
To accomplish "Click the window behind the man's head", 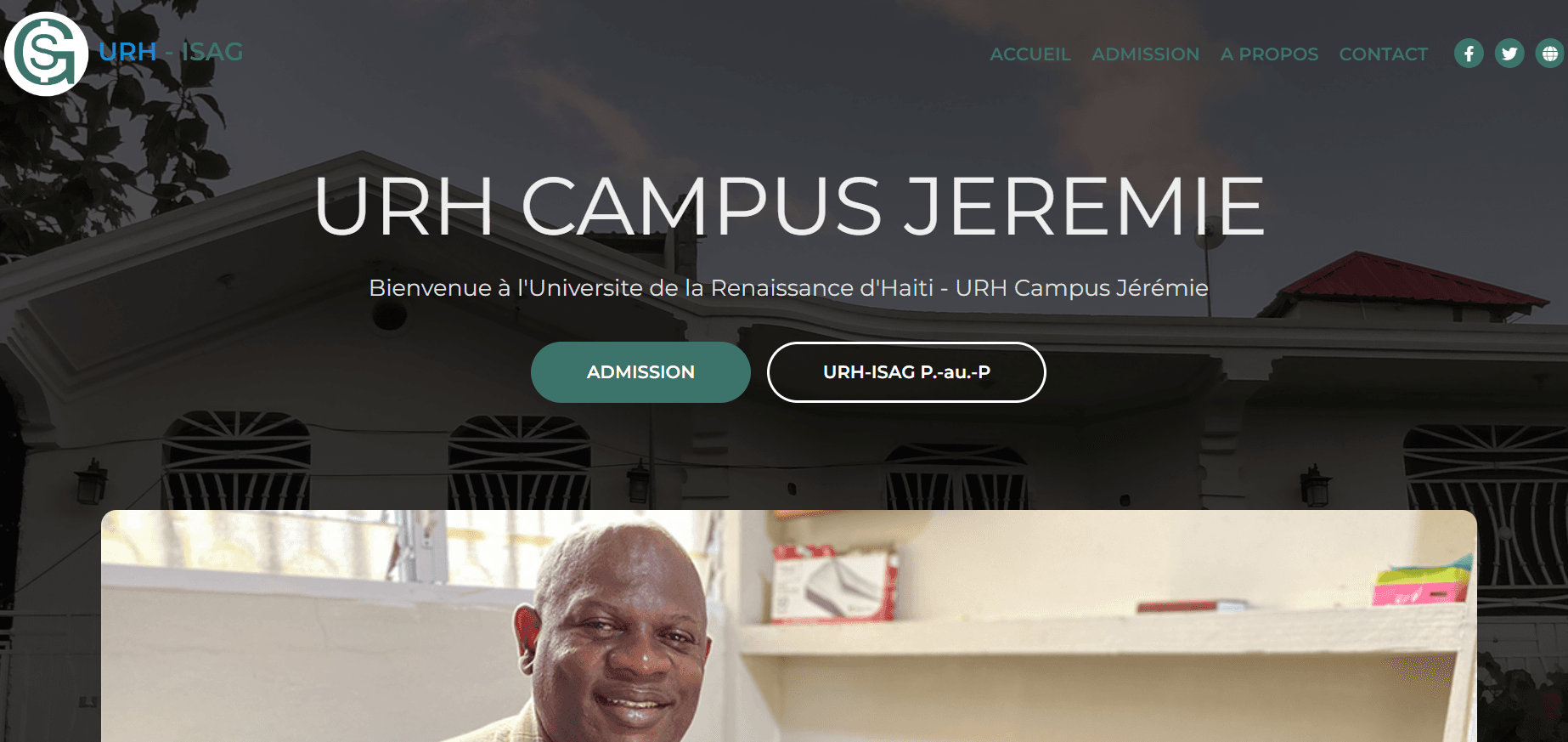I will click(425, 544).
